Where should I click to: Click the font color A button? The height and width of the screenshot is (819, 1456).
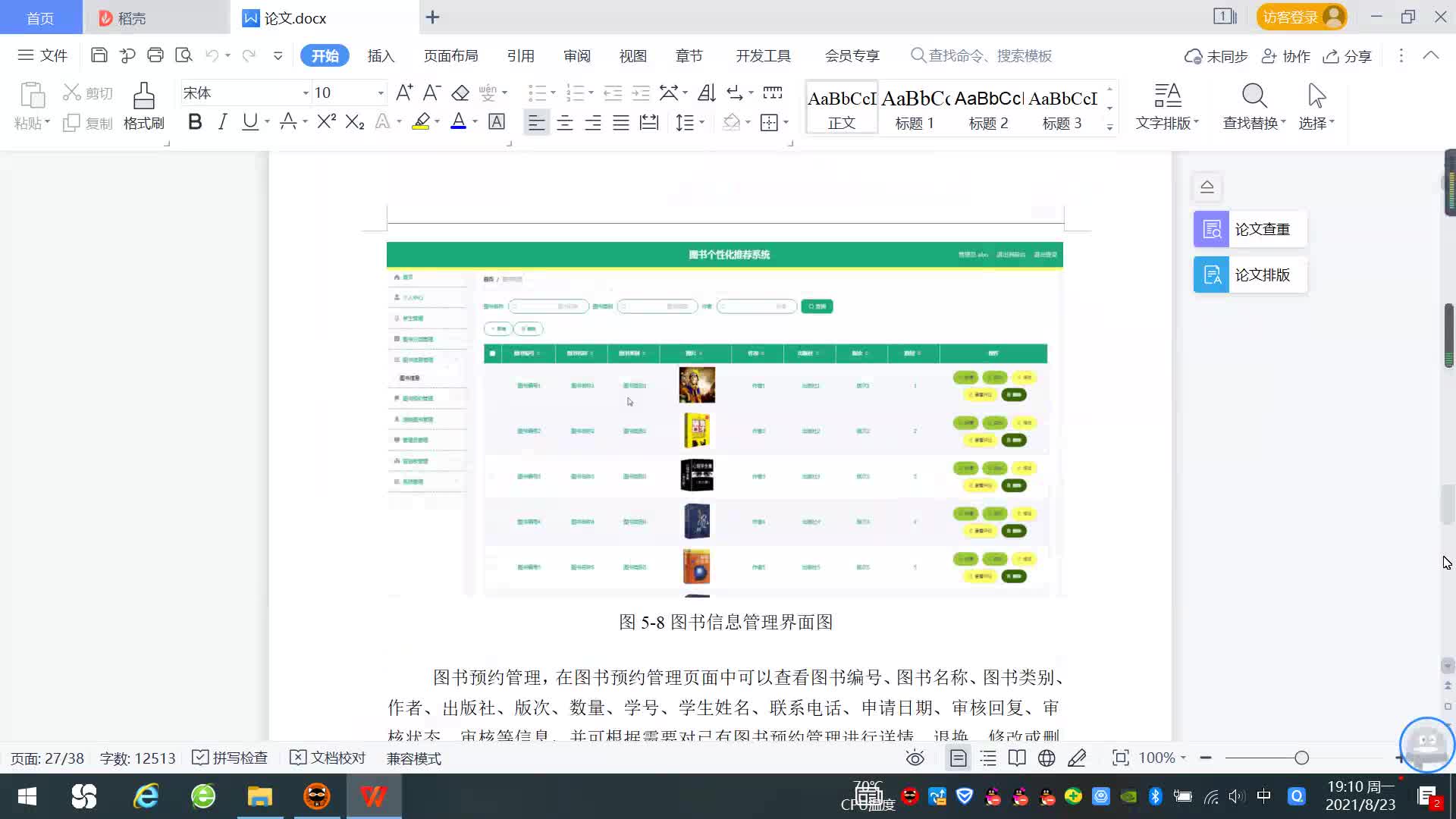coord(458,121)
